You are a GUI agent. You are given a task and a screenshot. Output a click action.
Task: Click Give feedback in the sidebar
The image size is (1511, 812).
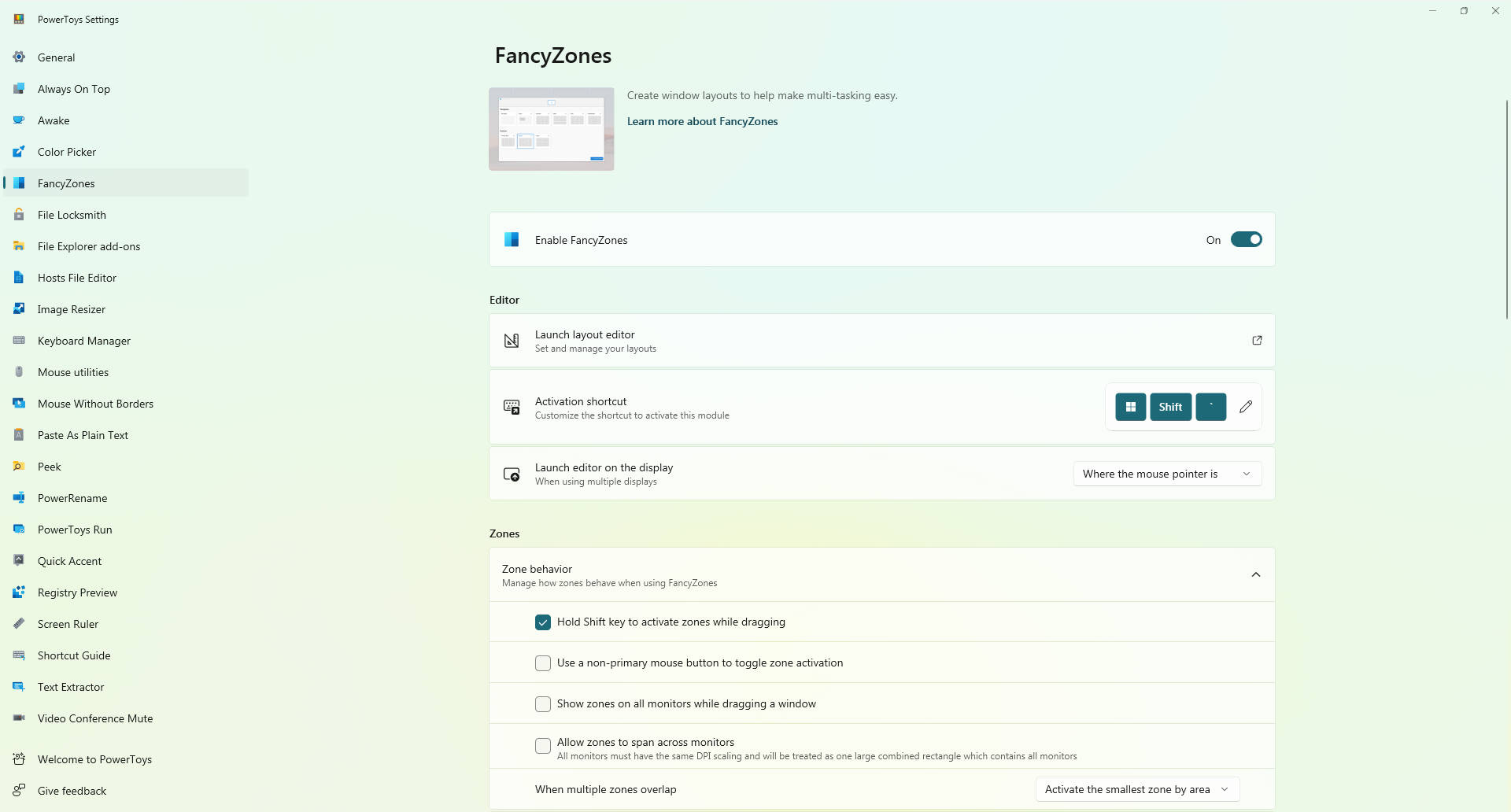pyautogui.click(x=72, y=791)
